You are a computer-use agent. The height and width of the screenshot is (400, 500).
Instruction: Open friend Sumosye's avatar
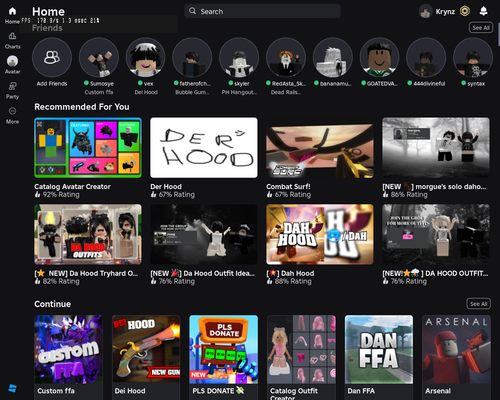[x=99, y=57]
